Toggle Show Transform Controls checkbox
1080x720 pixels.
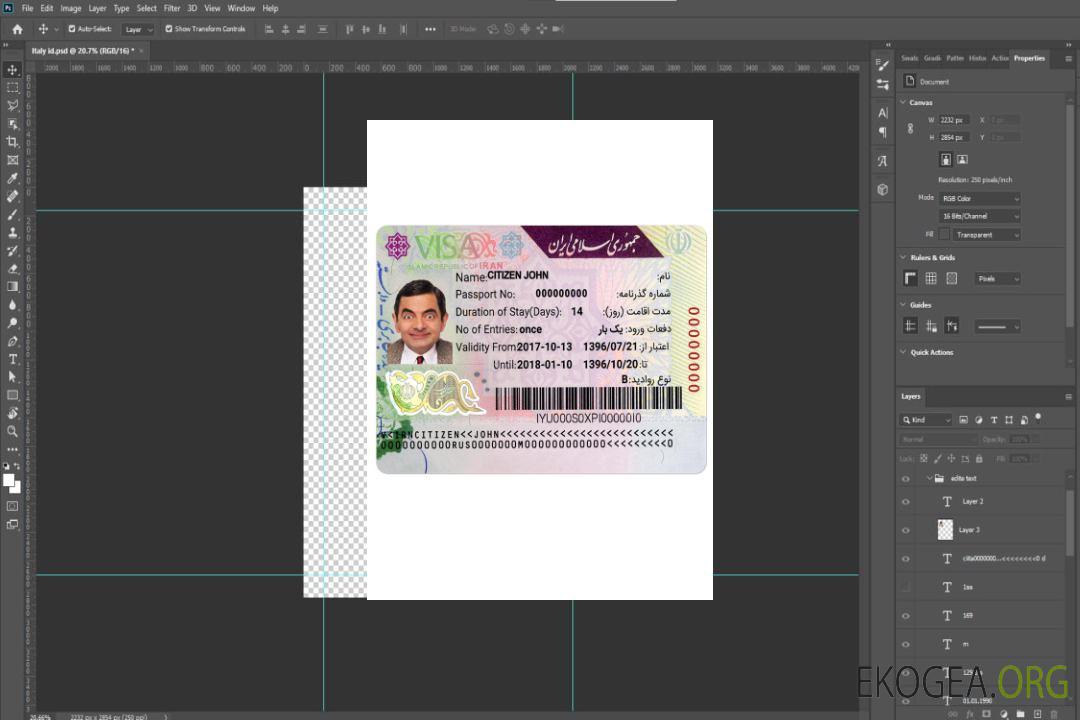(x=169, y=29)
